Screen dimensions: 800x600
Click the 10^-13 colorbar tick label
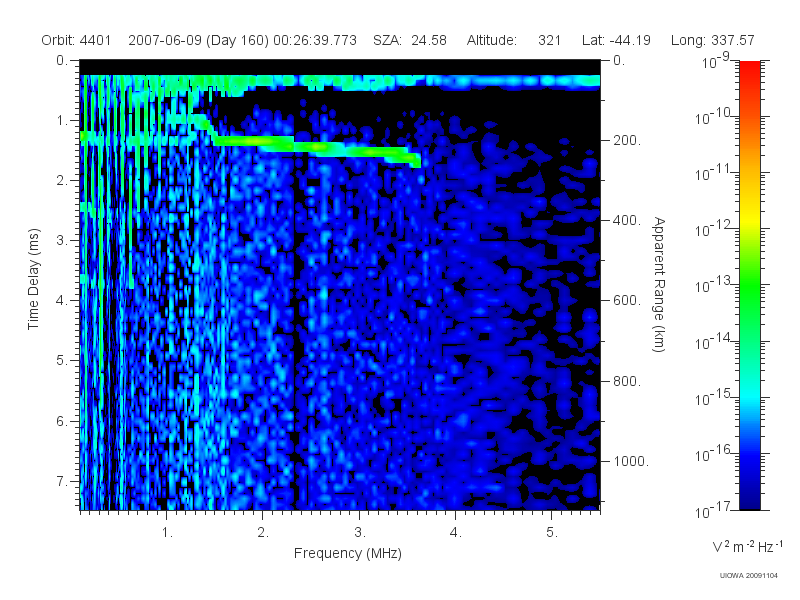click(x=713, y=286)
